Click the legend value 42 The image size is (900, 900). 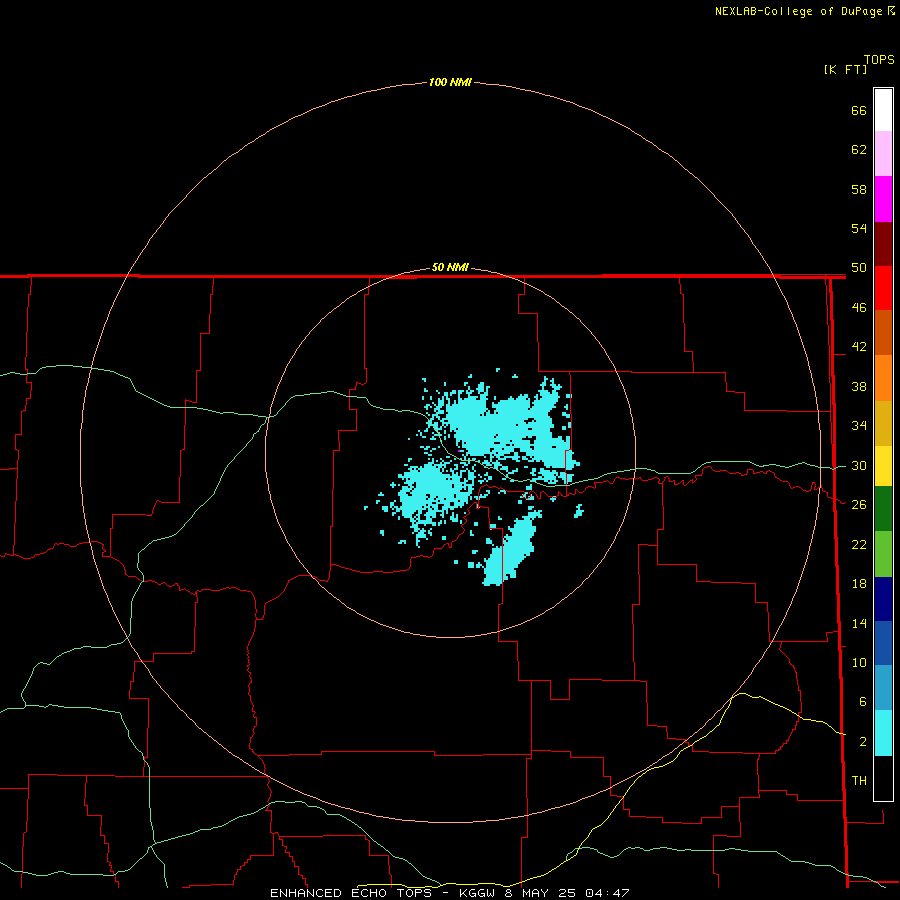(x=859, y=346)
